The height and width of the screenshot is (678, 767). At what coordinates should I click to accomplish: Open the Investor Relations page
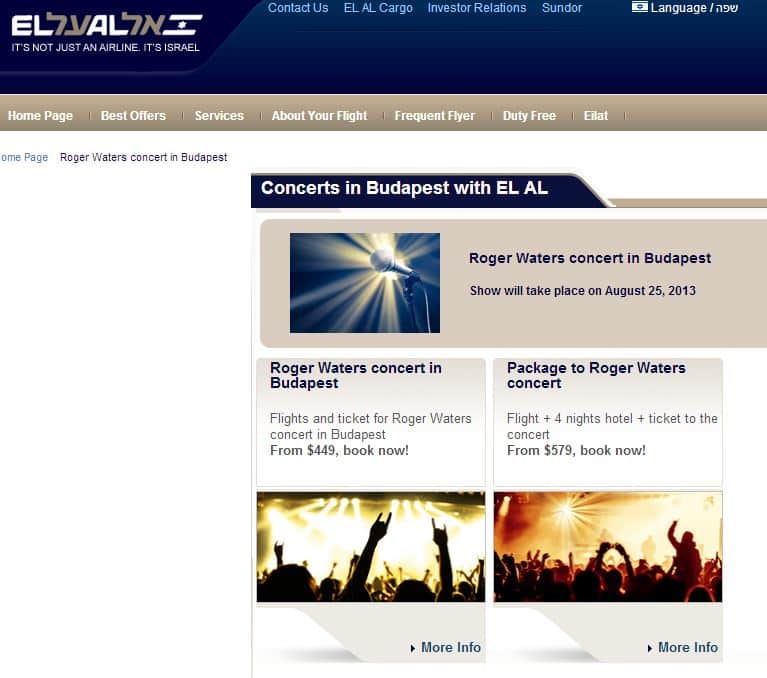pyautogui.click(x=477, y=8)
